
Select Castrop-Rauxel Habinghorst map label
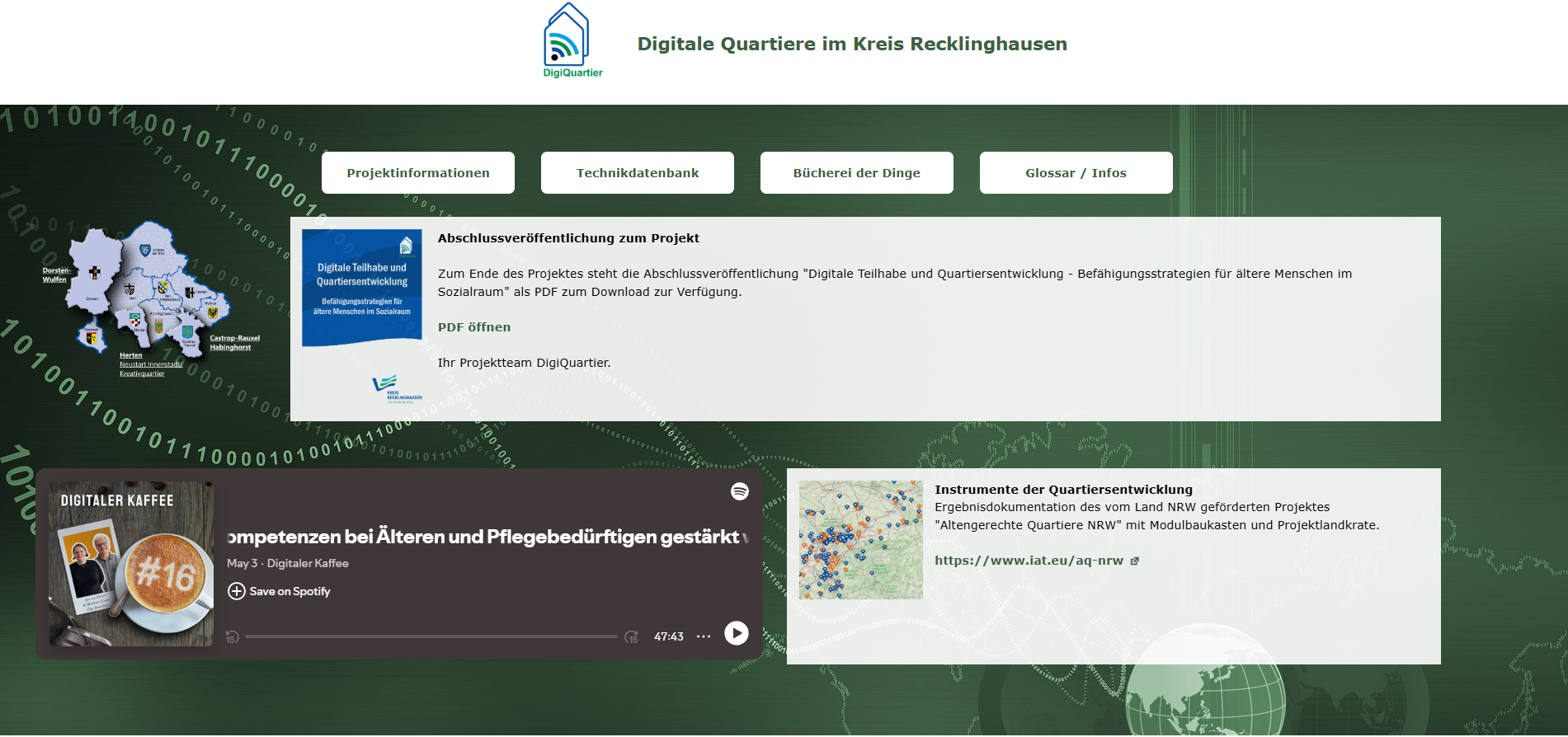coord(234,342)
